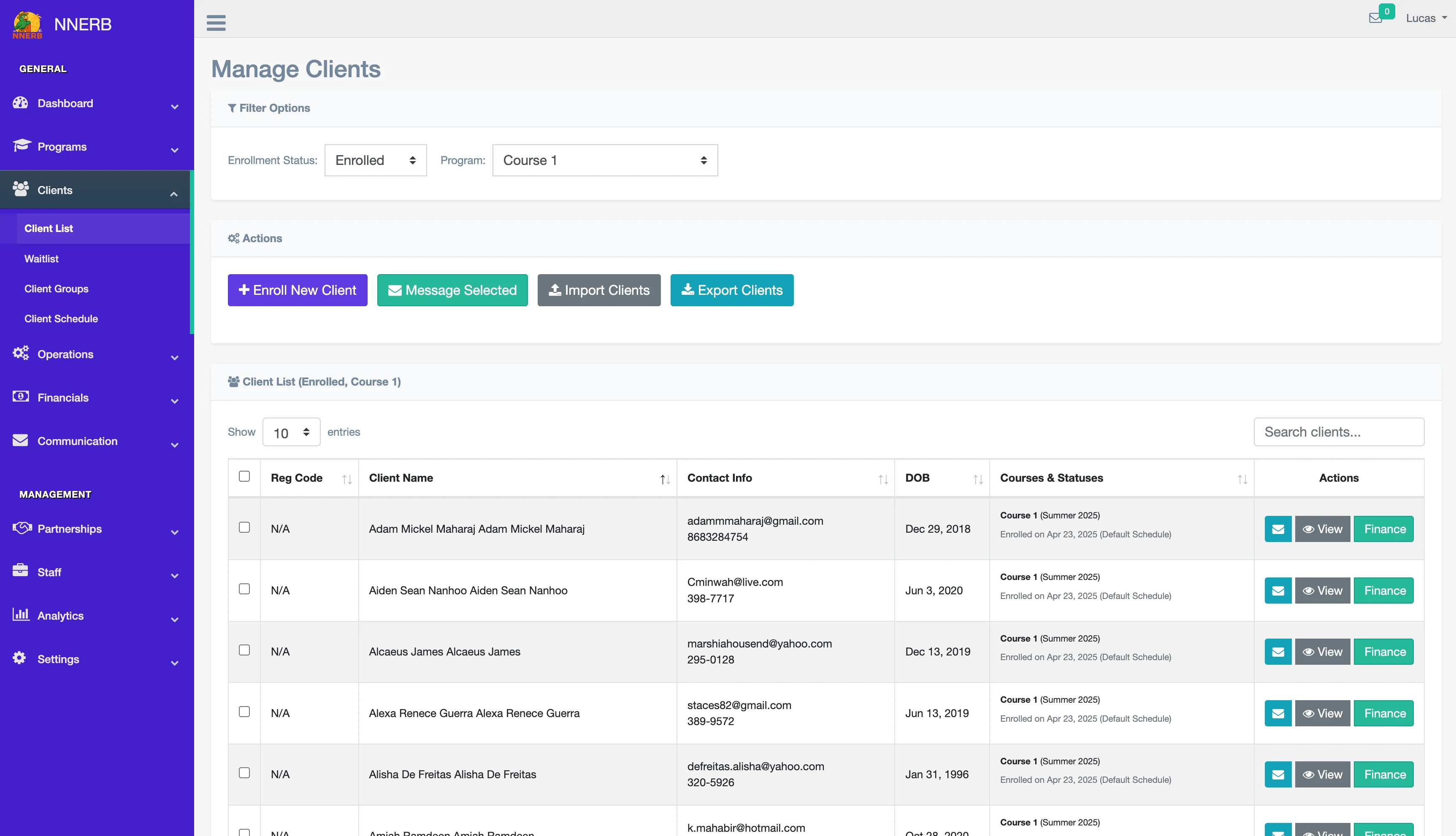
Task: Check the row checkbox for Aiden Sean Nanhoo
Action: click(245, 588)
